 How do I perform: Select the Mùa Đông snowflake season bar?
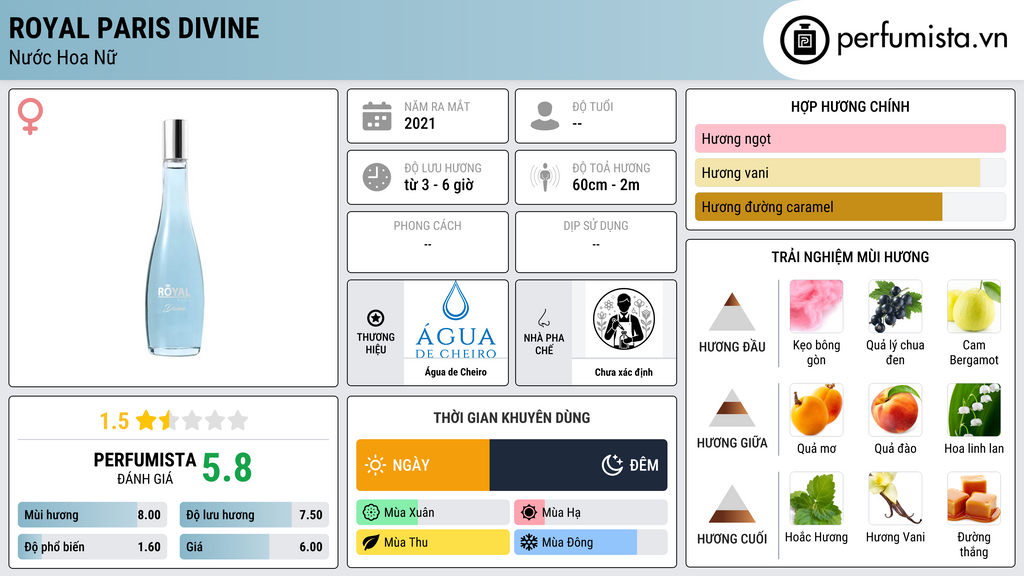[590, 542]
